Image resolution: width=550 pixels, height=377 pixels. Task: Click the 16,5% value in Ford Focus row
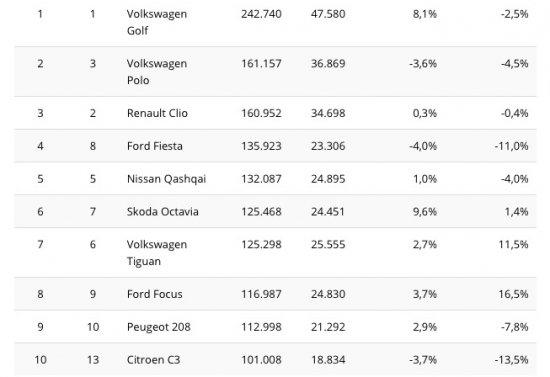(514, 294)
